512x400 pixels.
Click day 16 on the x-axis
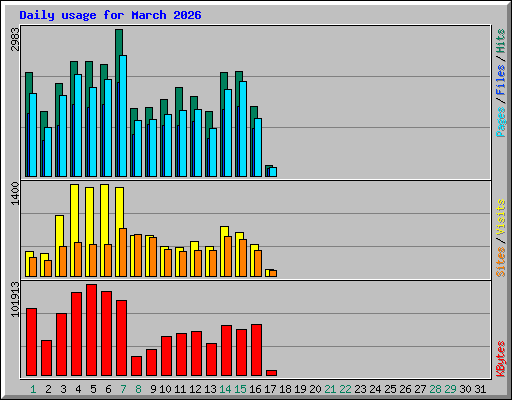pyautogui.click(x=255, y=389)
